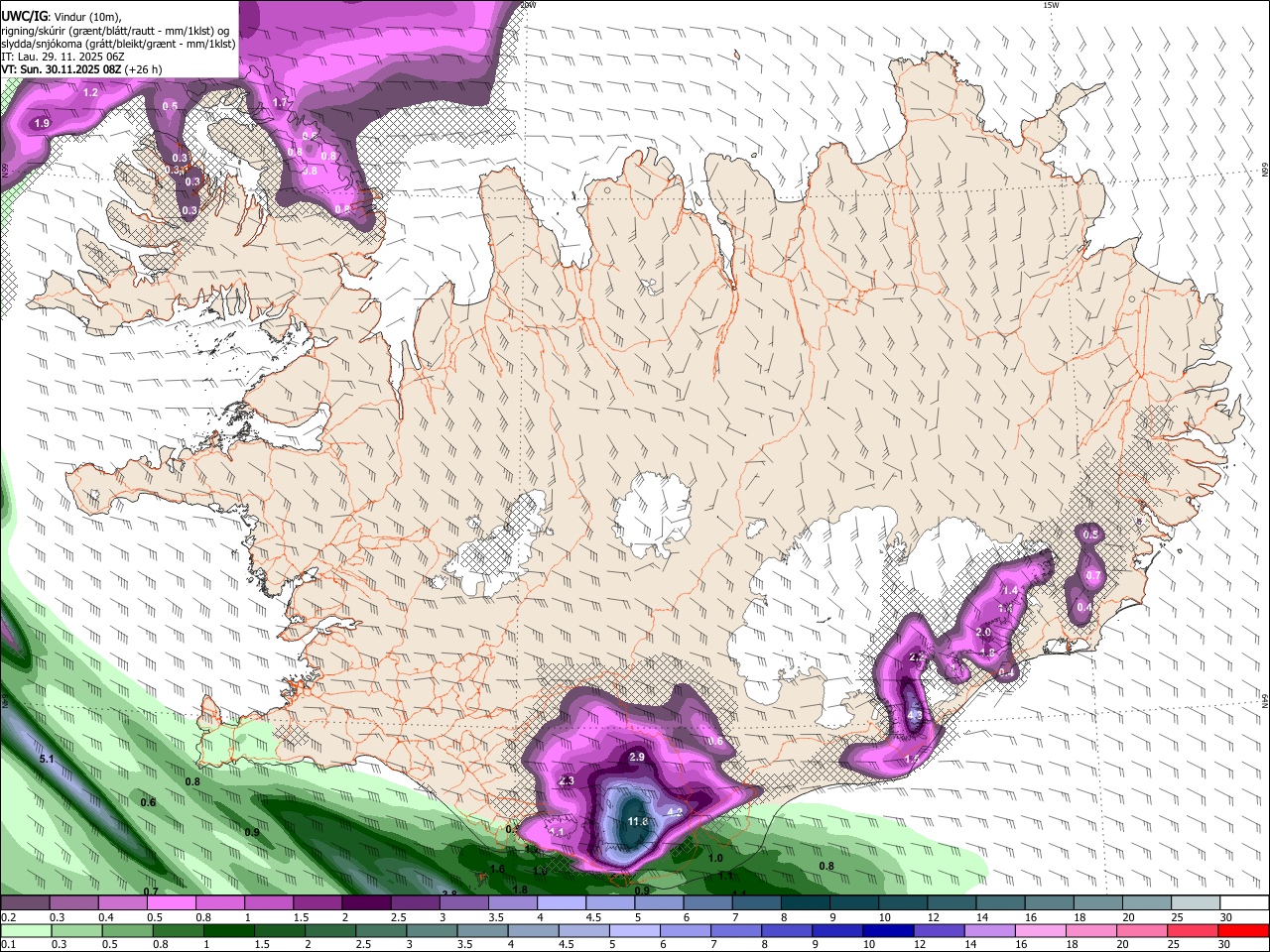The width and height of the screenshot is (1270, 952).
Task: Select white snow legend swatch after 30
Action: pos(1245,902)
